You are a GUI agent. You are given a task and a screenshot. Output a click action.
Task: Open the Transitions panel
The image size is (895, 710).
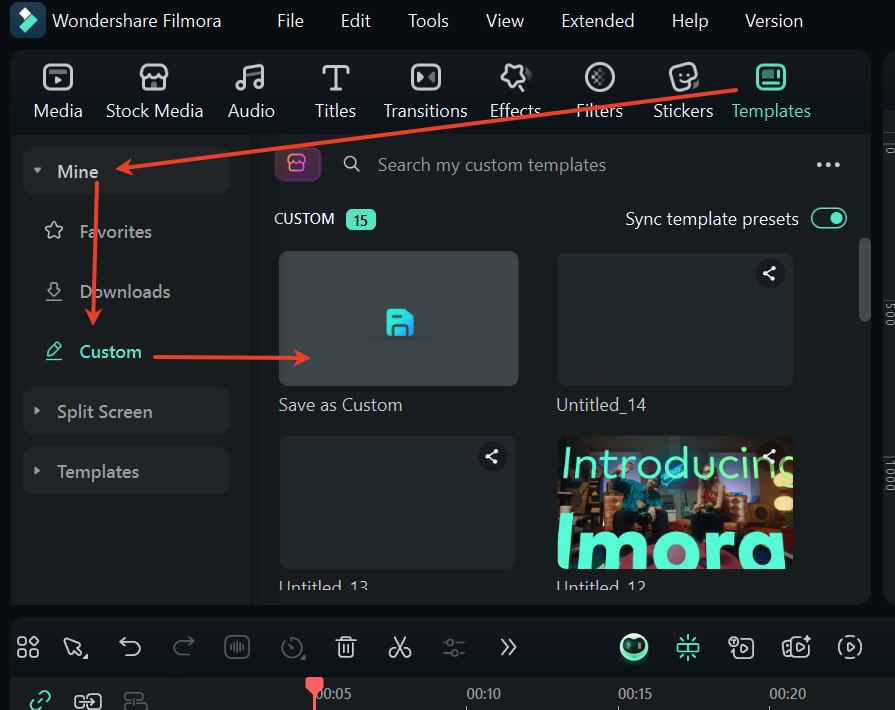point(425,91)
